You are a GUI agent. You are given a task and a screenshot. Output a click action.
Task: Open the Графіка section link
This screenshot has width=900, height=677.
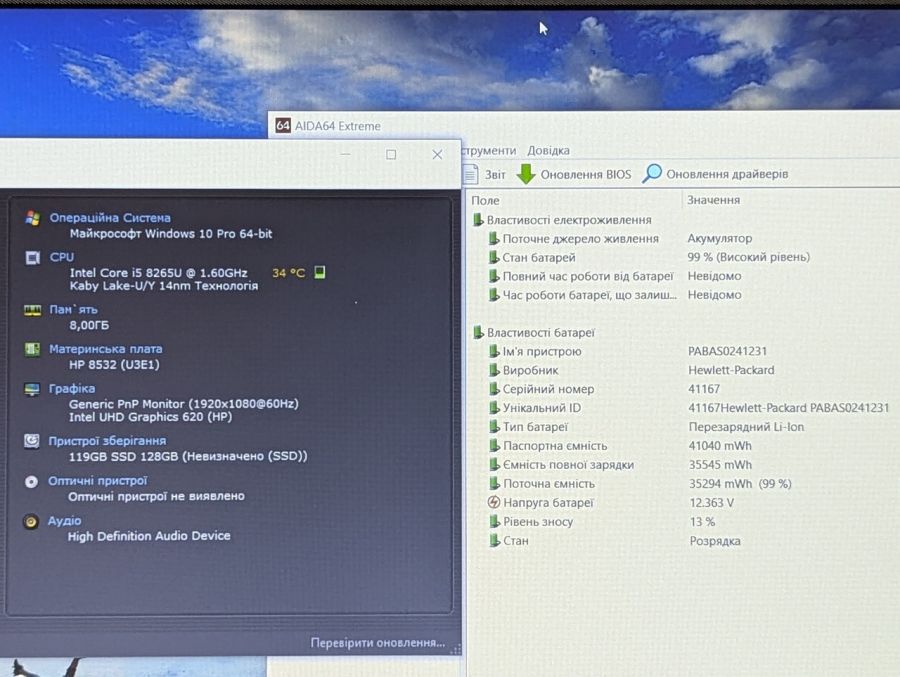pos(72,389)
